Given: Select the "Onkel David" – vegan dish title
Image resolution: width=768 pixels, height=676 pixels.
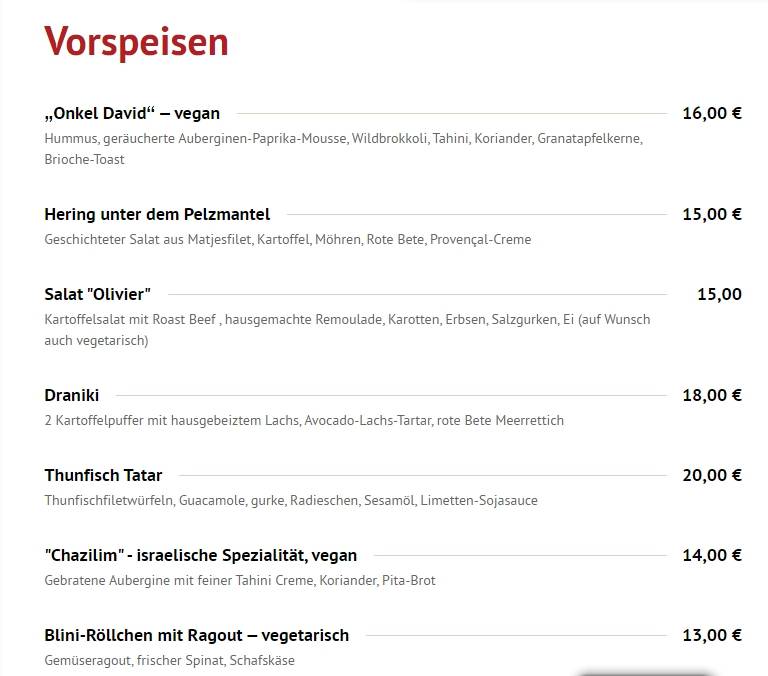Looking at the screenshot, I should point(132,113).
